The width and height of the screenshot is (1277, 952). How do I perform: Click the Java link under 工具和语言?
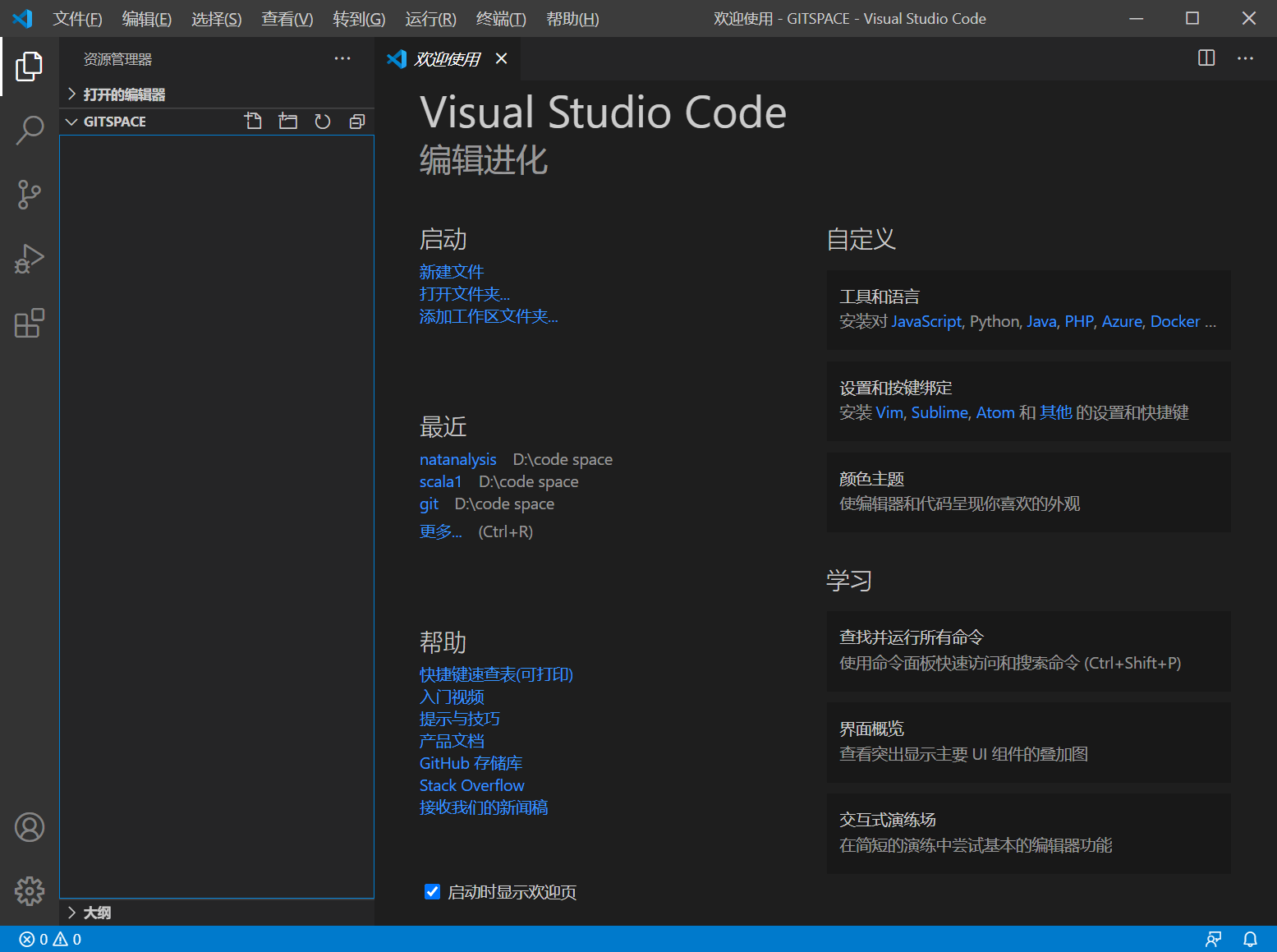[x=1042, y=321]
